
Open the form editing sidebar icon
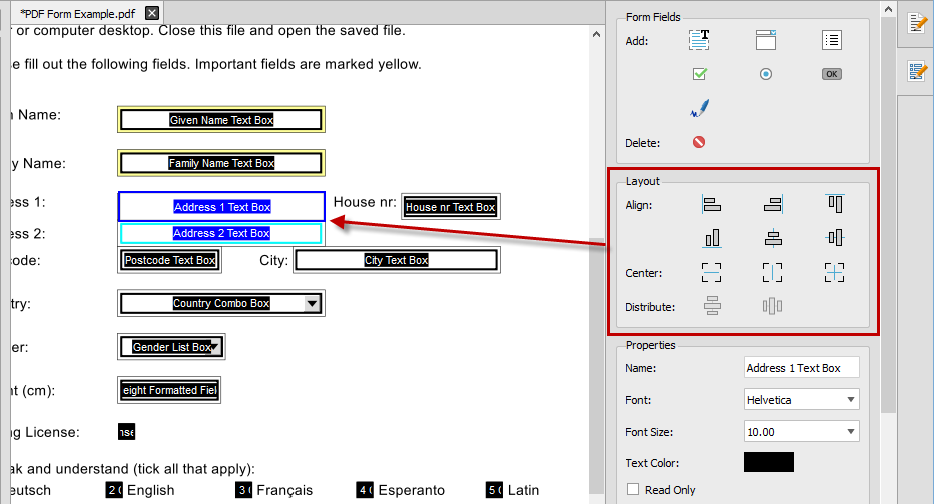pyautogui.click(x=917, y=71)
